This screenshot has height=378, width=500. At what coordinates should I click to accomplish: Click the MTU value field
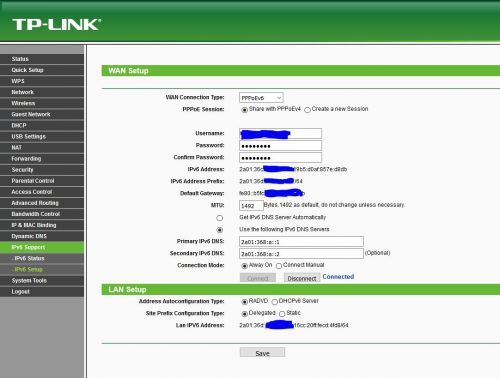click(x=251, y=206)
